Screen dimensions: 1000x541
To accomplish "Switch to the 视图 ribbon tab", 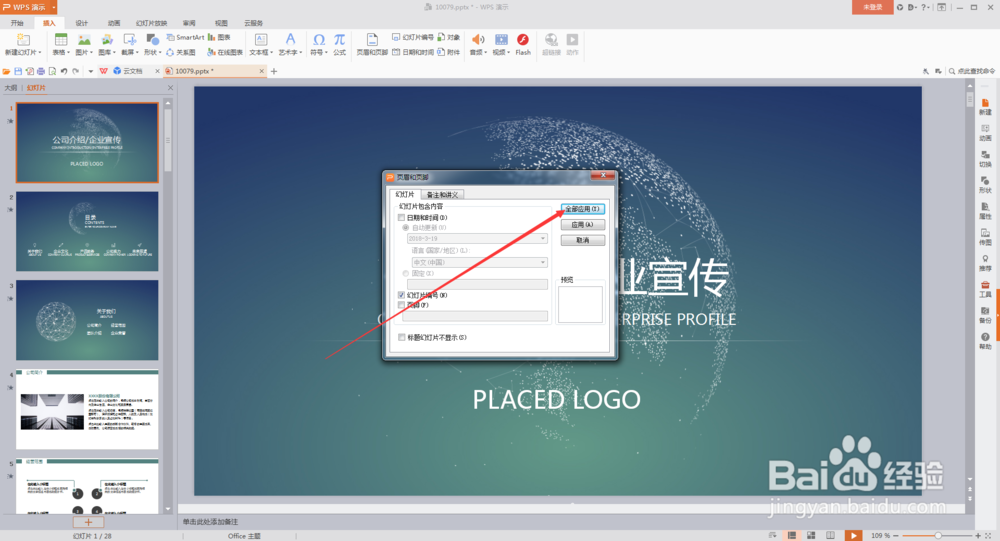I will [221, 23].
